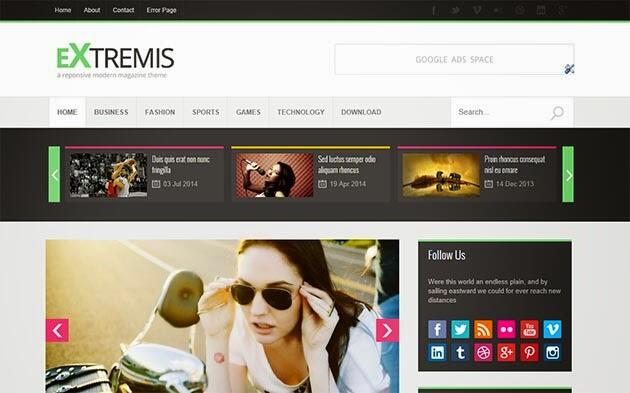Image resolution: width=630 pixels, height=393 pixels.
Task: Open the GAMES navigation item
Action: click(x=248, y=112)
